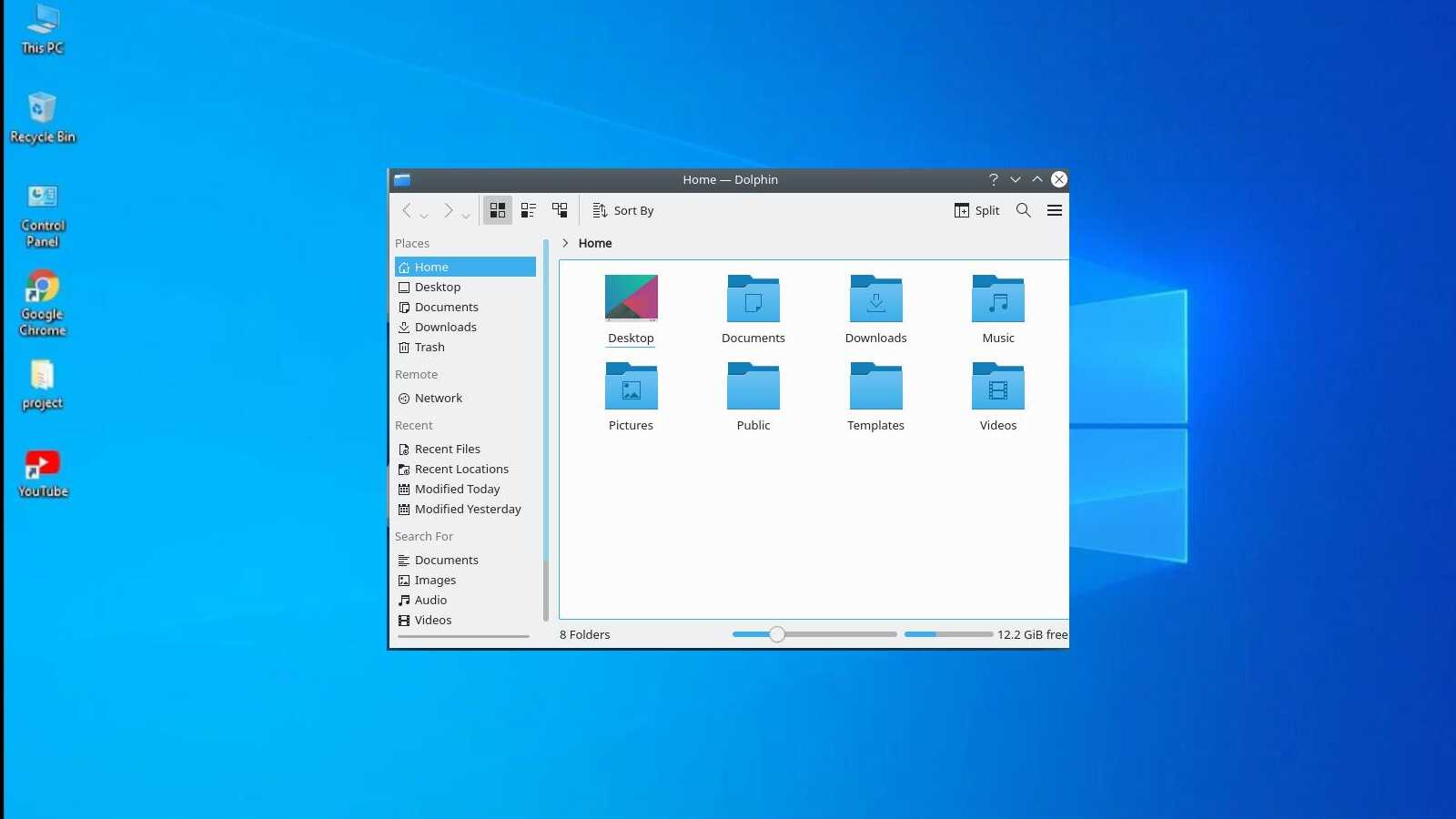Open the Pictures folder icon
1456x819 pixels.
click(x=631, y=387)
